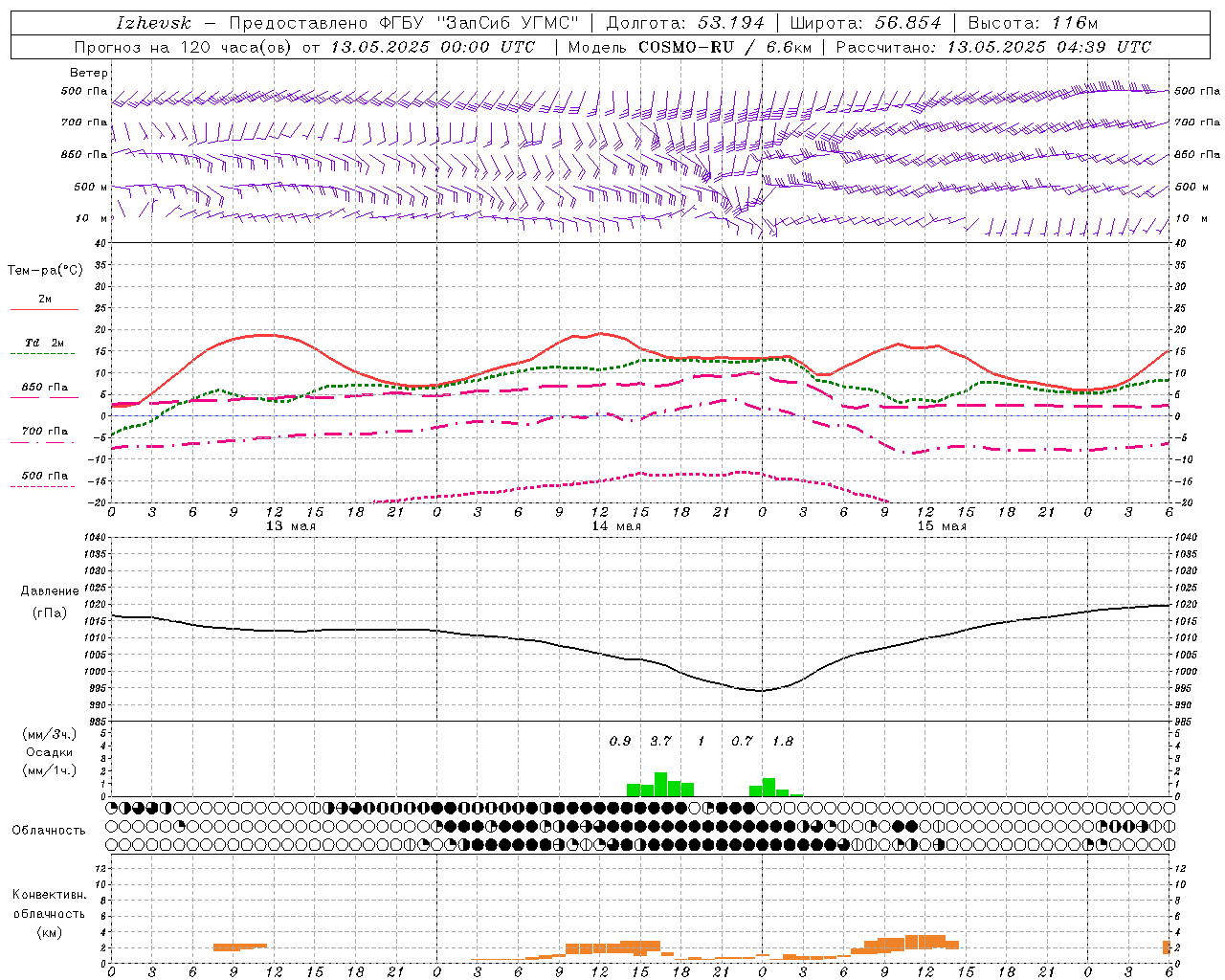Viewport: 1225px width, 980px height.
Task: Select the 15 мая date label
Action: click(942, 526)
